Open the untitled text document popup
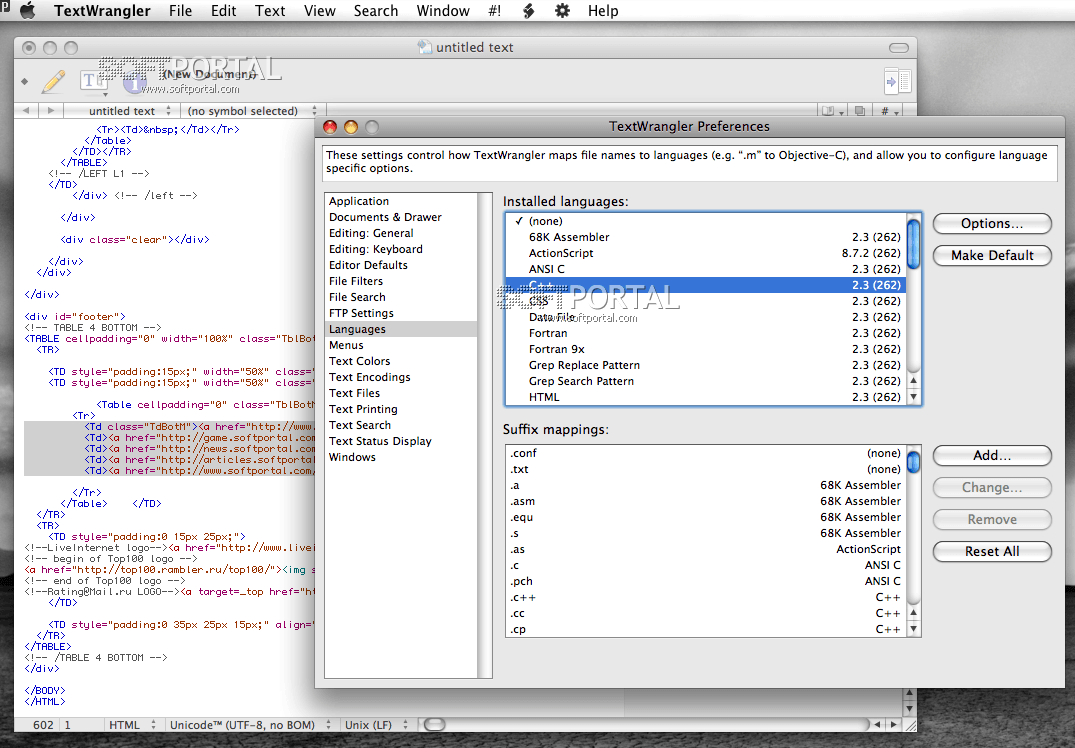 122,111
